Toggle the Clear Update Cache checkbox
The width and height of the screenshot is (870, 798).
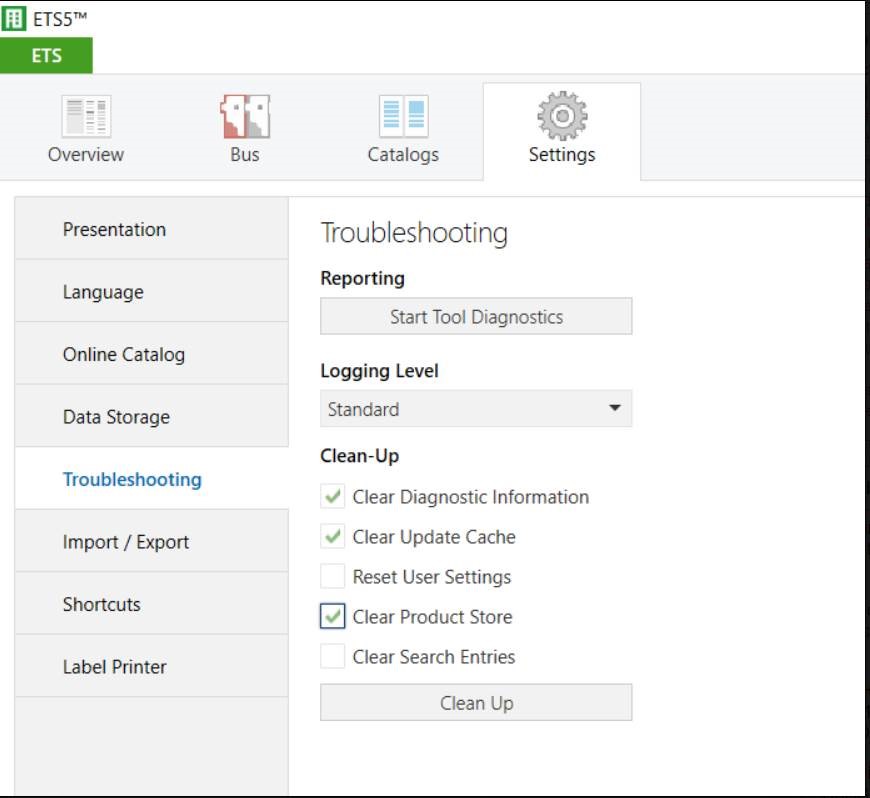pos(333,537)
